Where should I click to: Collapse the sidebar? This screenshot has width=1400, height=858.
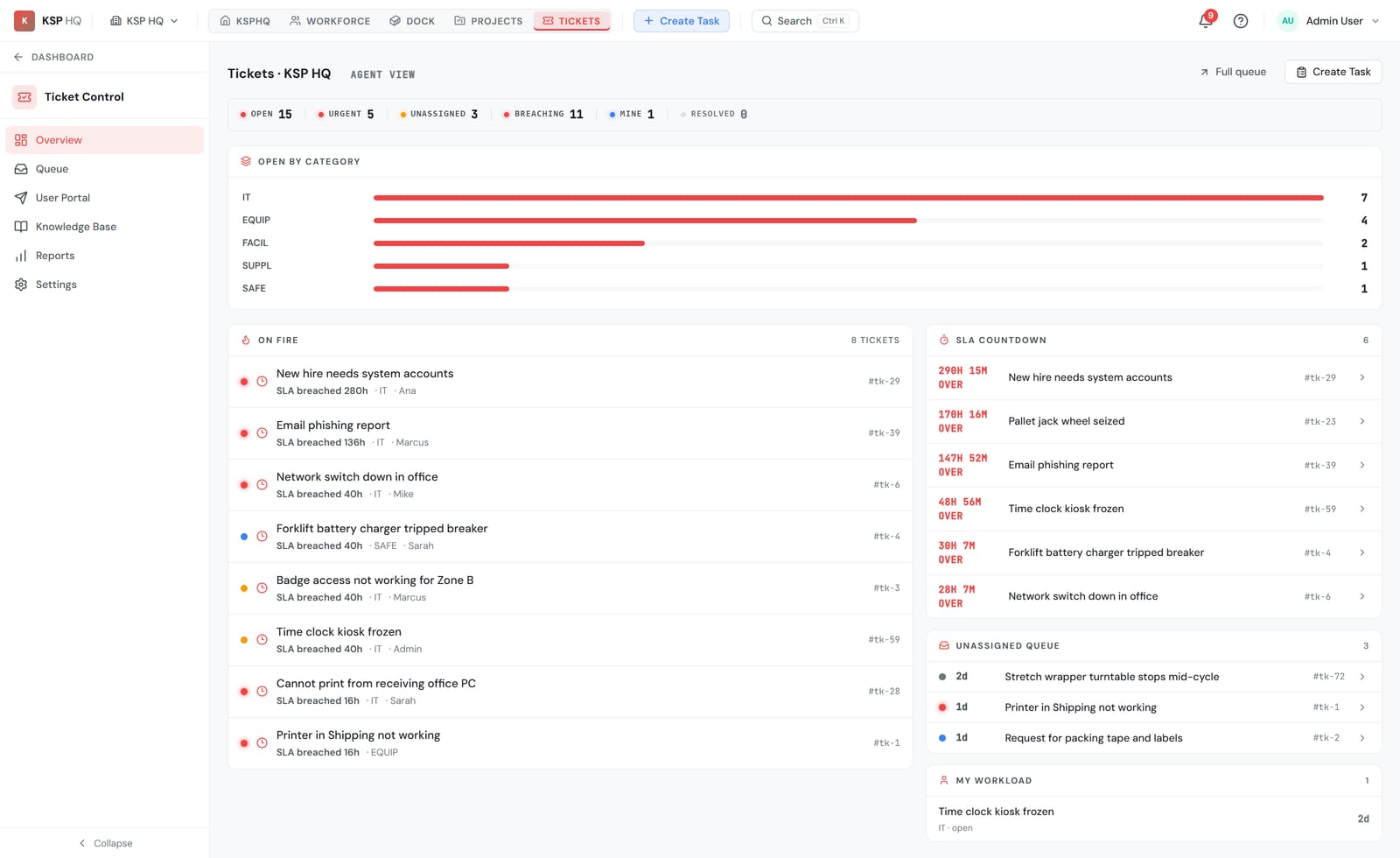click(x=105, y=843)
